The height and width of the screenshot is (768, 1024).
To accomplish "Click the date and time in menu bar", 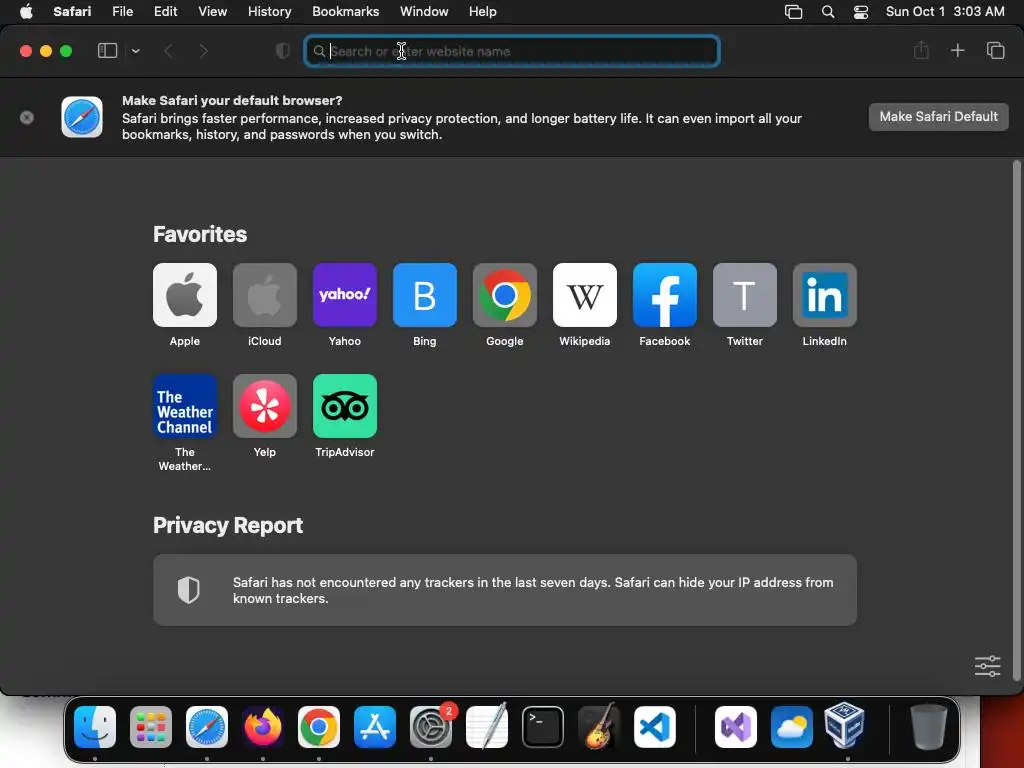I will coord(945,11).
